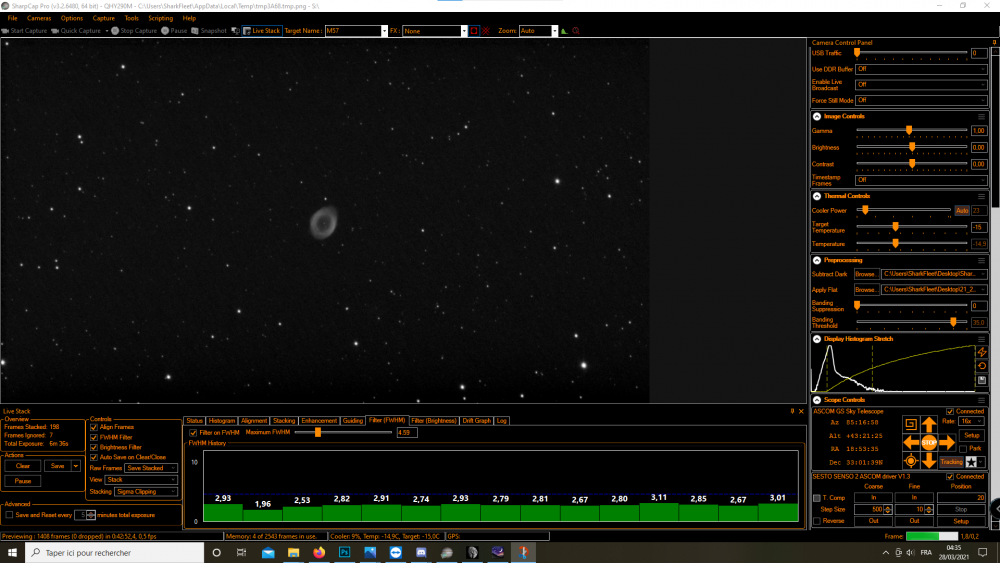This screenshot has width=1000, height=563.
Task: Pin the Live Stack panel
Action: (x=793, y=411)
